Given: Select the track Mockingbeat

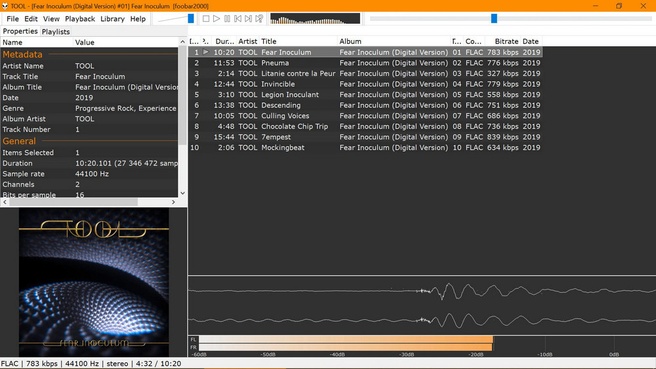Looking at the screenshot, I should pos(283,147).
